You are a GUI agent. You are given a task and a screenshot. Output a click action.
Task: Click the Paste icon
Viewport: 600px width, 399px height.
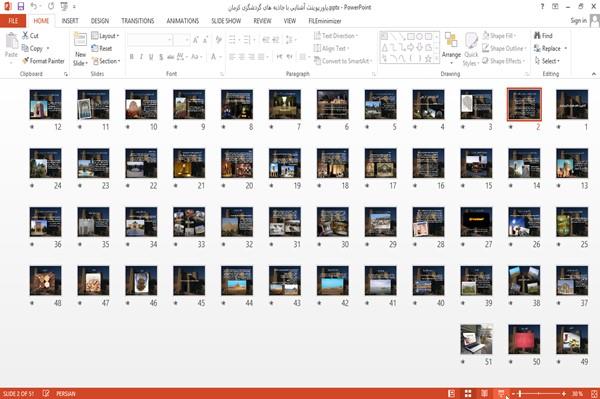coord(11,41)
